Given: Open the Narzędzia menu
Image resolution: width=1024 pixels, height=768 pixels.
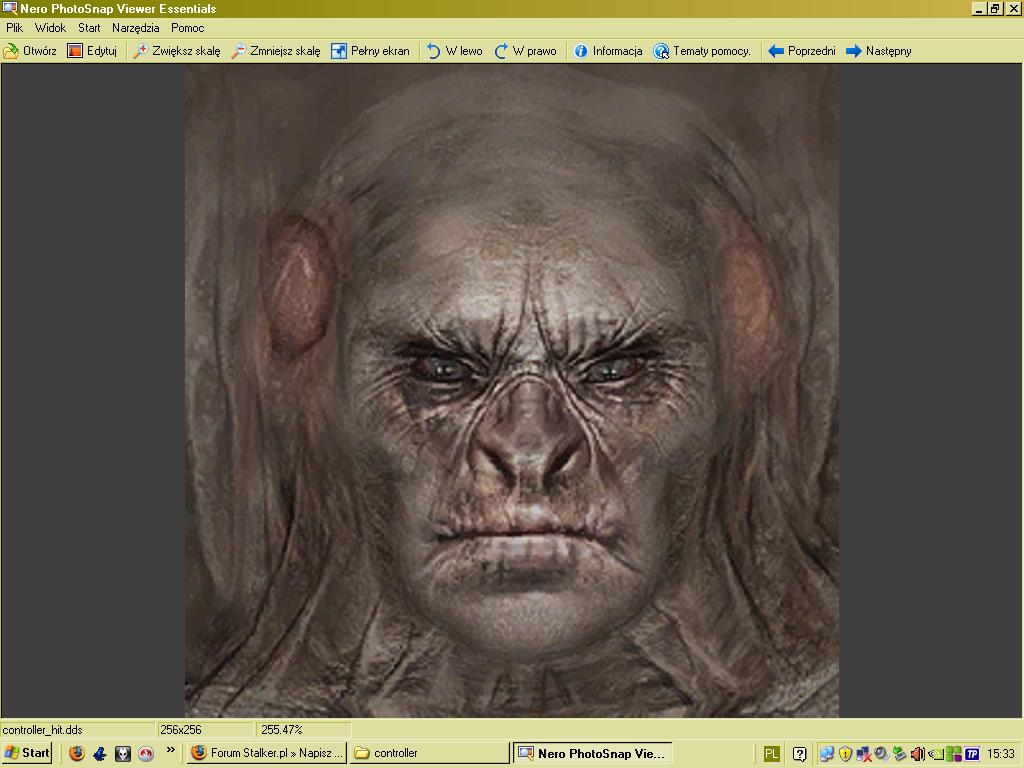Looking at the screenshot, I should click(135, 28).
